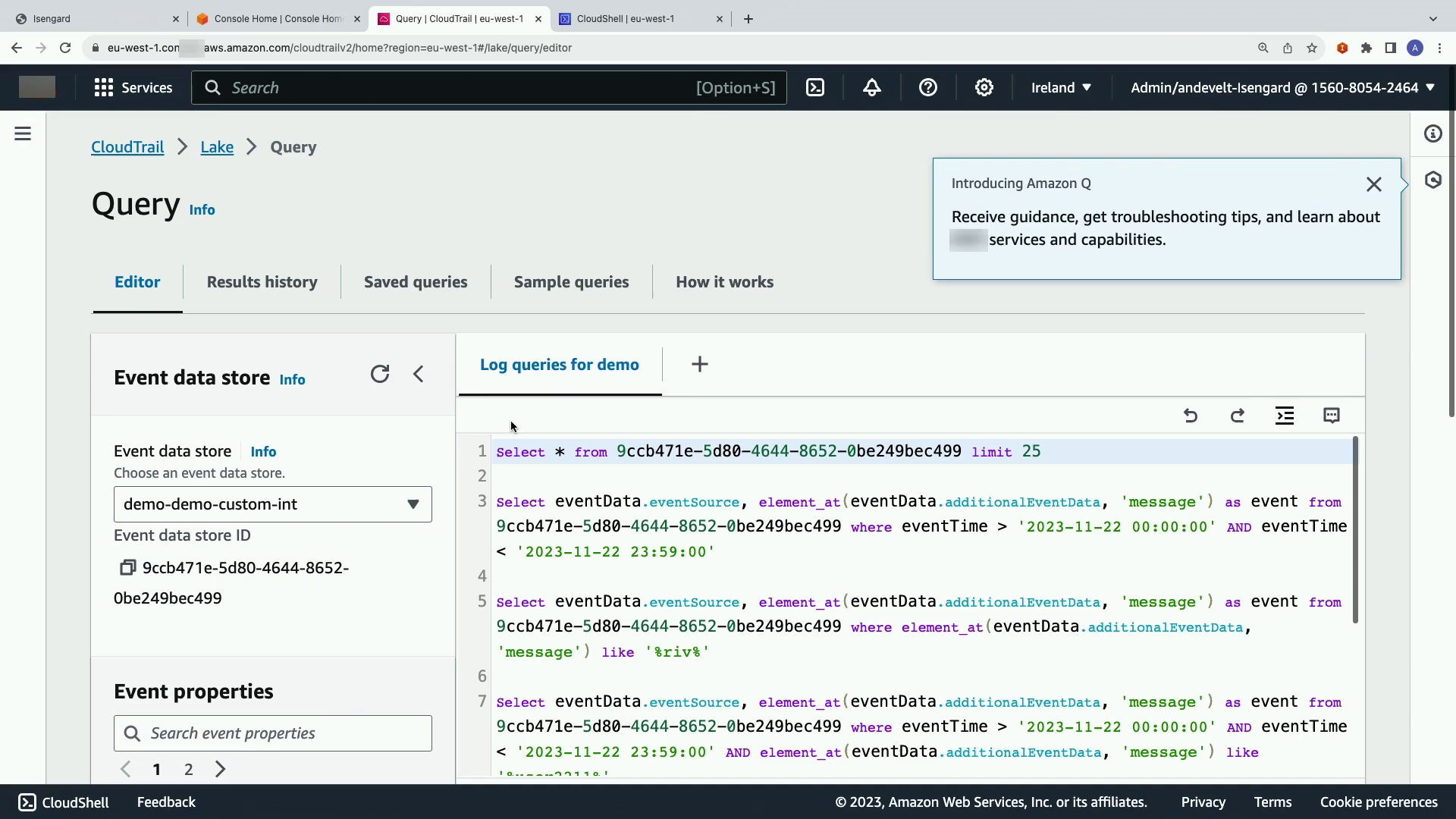This screenshot has height=819, width=1456.
Task: Open Cookie preferences in footer
Action: tap(1379, 802)
